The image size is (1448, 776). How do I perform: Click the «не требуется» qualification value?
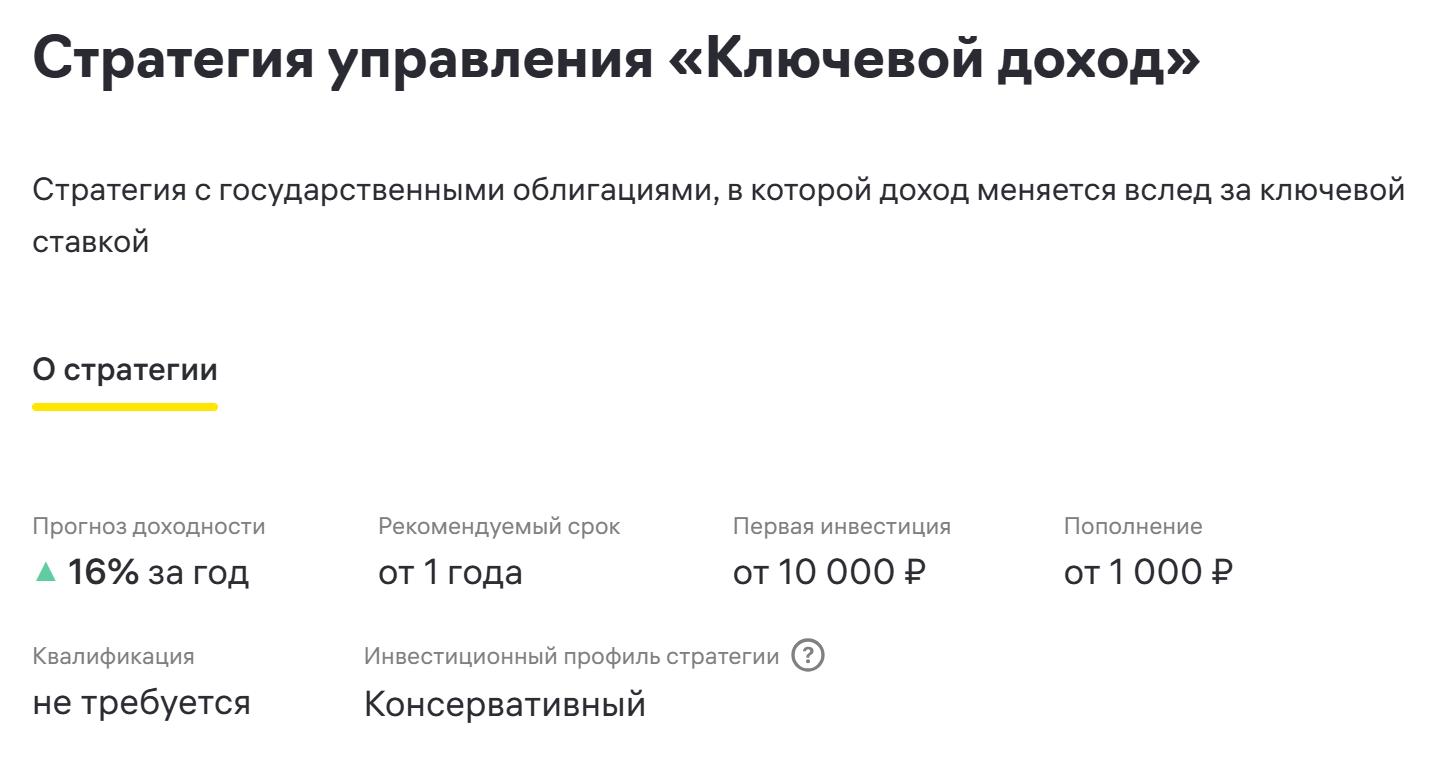[141, 703]
